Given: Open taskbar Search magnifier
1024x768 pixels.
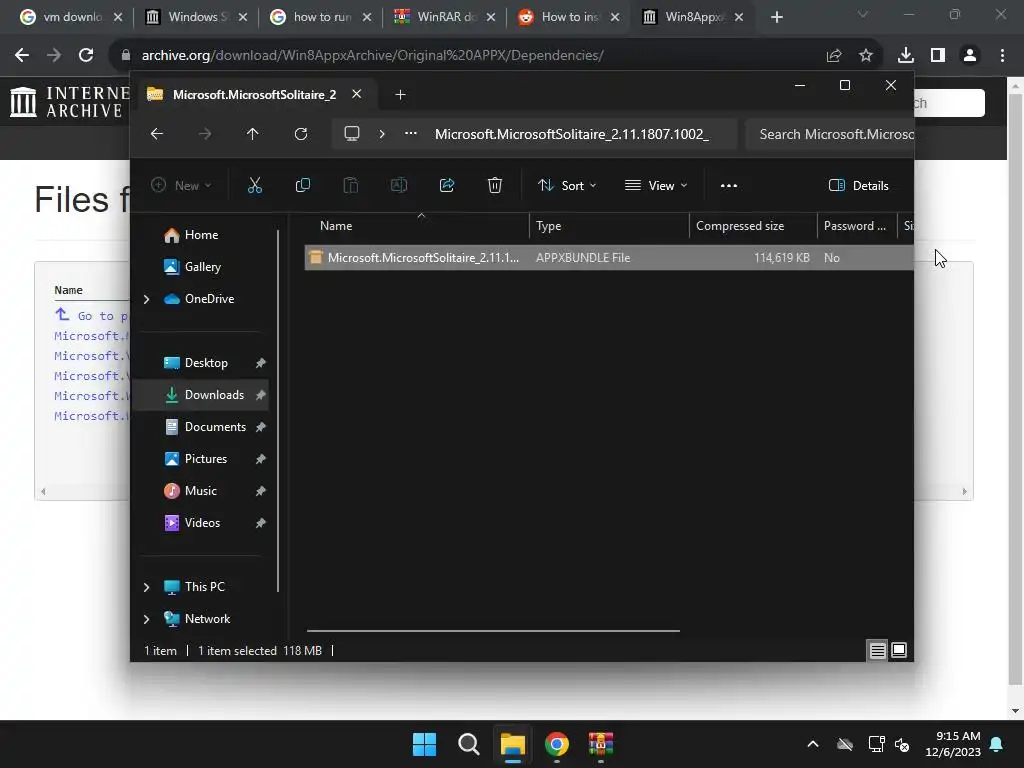Looking at the screenshot, I should pyautogui.click(x=468, y=744).
